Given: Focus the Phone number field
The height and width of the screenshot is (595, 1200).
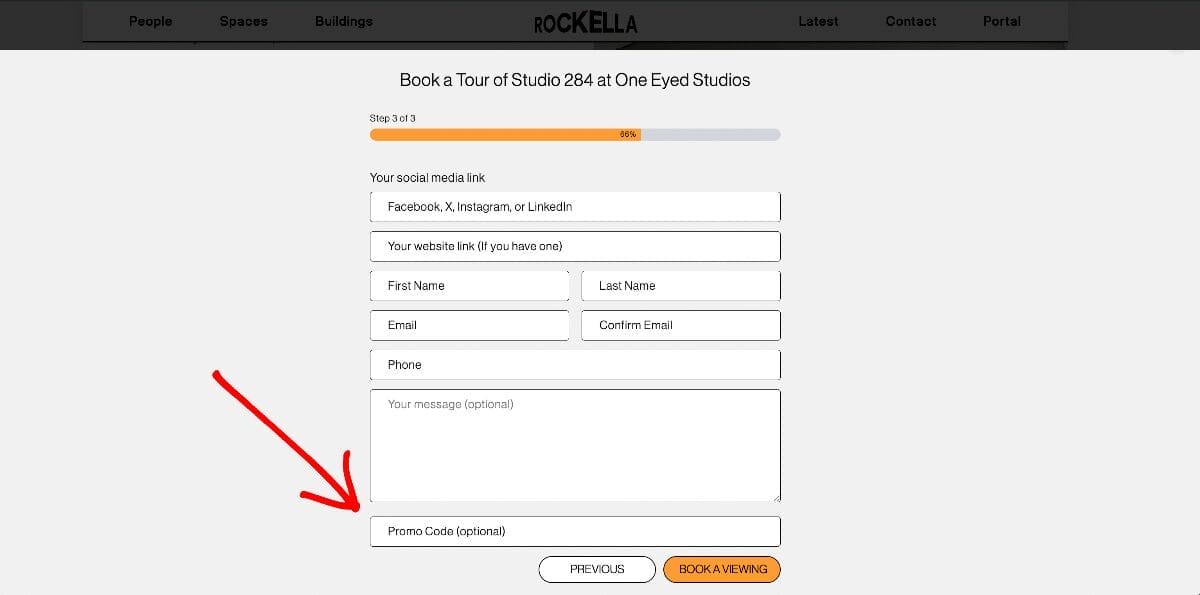Looking at the screenshot, I should [x=575, y=365].
